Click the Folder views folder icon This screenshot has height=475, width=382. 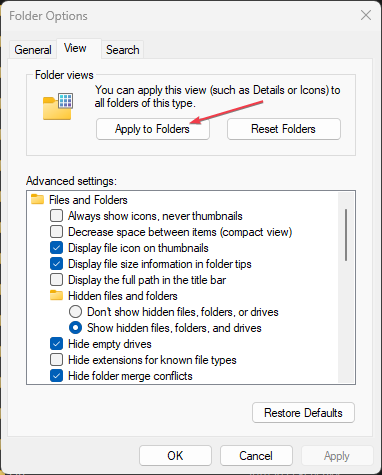point(58,107)
